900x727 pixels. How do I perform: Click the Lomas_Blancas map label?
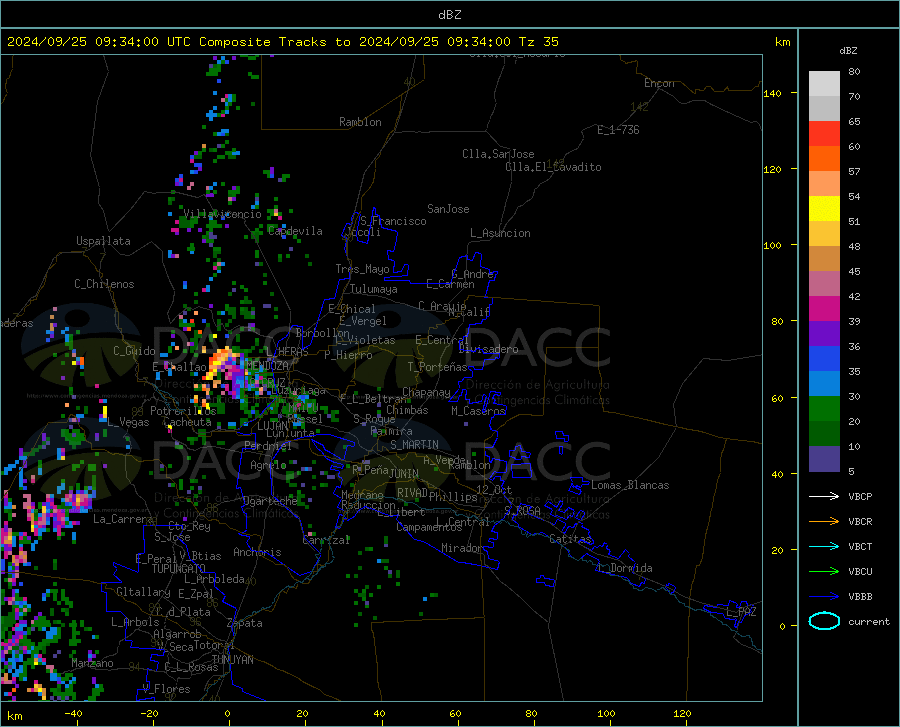click(x=630, y=485)
